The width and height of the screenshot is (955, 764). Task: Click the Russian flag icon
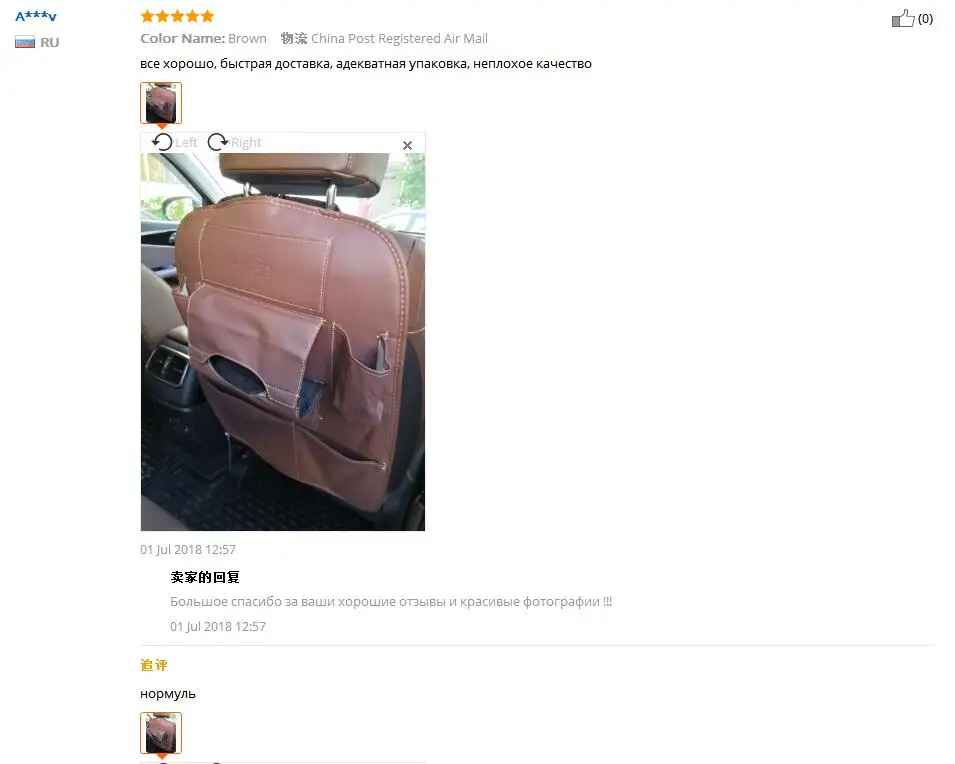(25, 42)
